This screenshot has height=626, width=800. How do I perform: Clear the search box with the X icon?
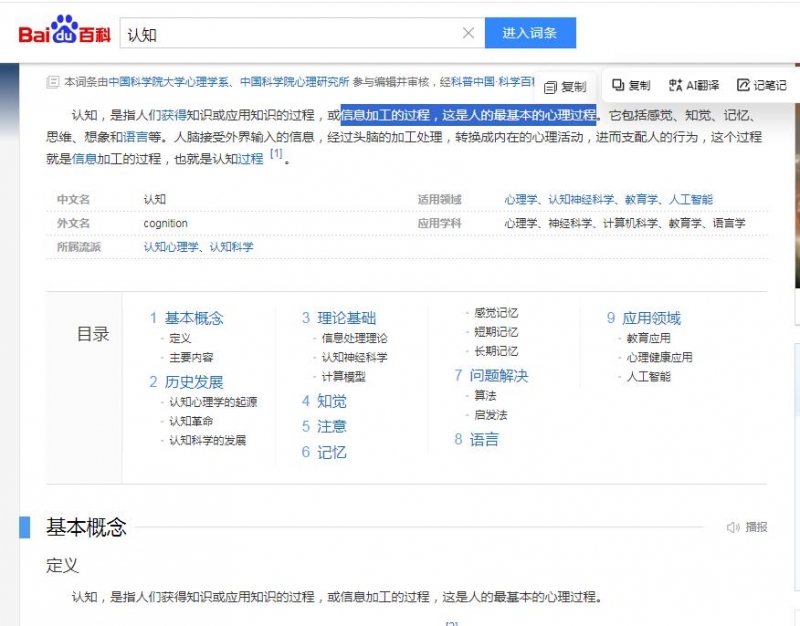click(x=468, y=32)
